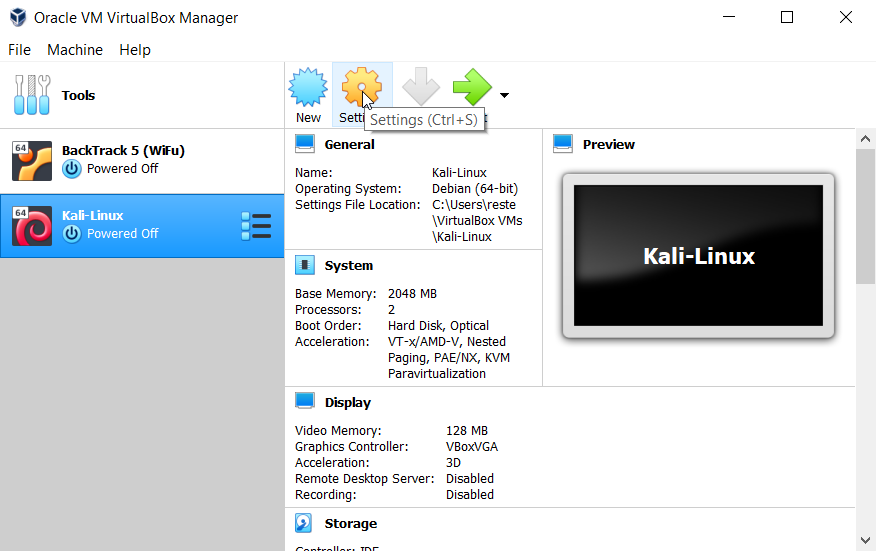Click the Recording Disabled value
Viewport: 876px width, 551px height.
[470, 495]
